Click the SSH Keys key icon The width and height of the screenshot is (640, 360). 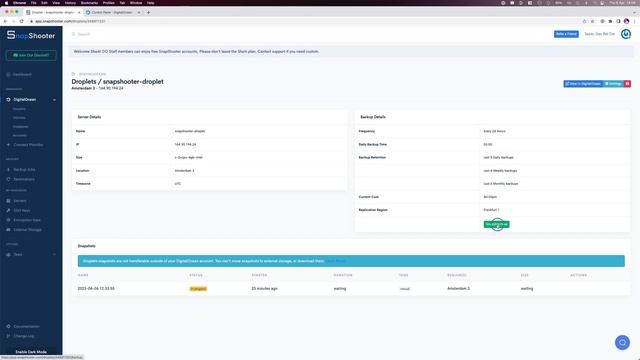point(8,211)
